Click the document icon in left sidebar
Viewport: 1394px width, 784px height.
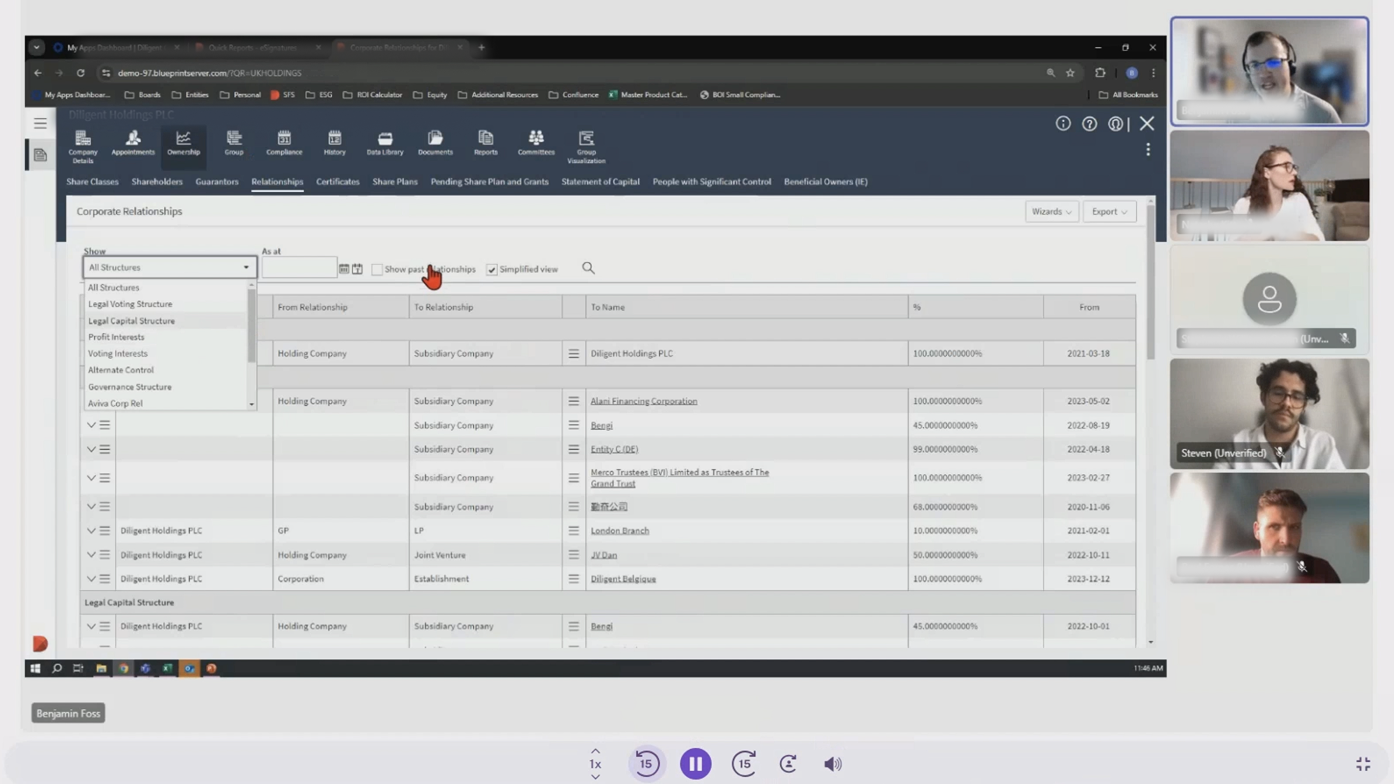coord(40,155)
